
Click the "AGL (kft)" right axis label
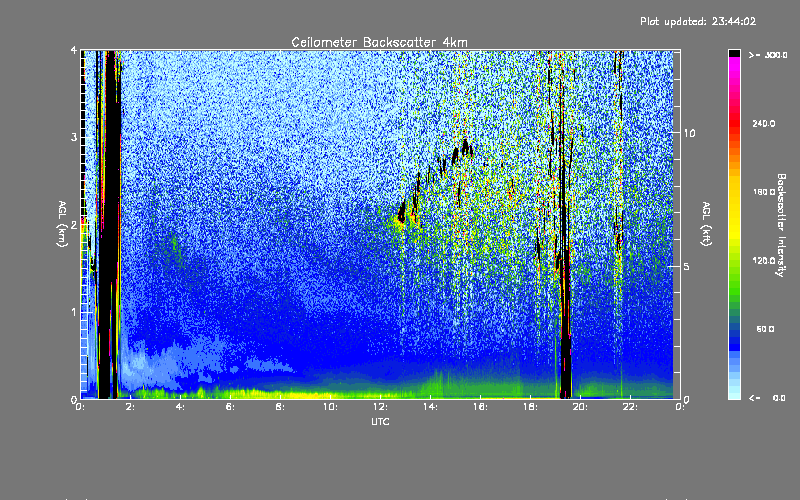[x=706, y=224]
